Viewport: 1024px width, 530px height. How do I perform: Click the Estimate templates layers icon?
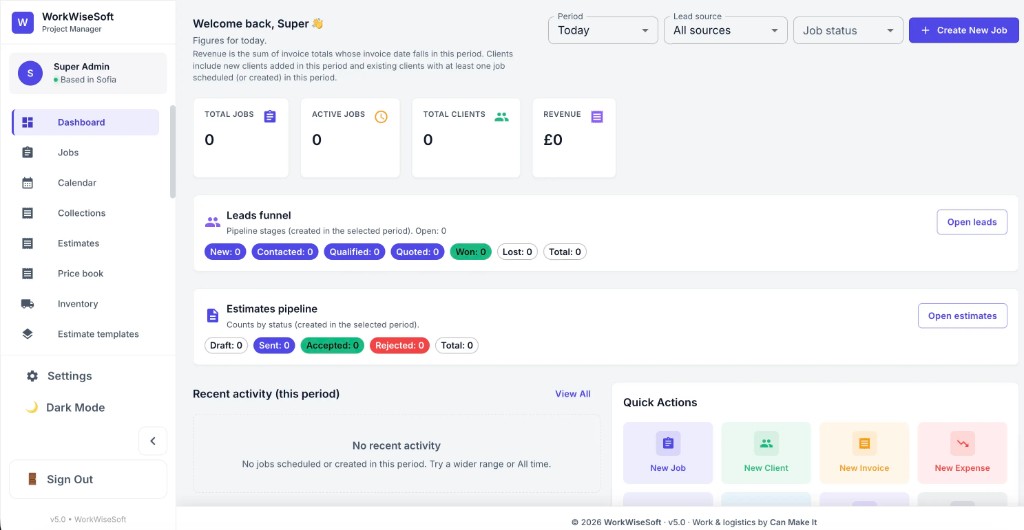point(27,334)
